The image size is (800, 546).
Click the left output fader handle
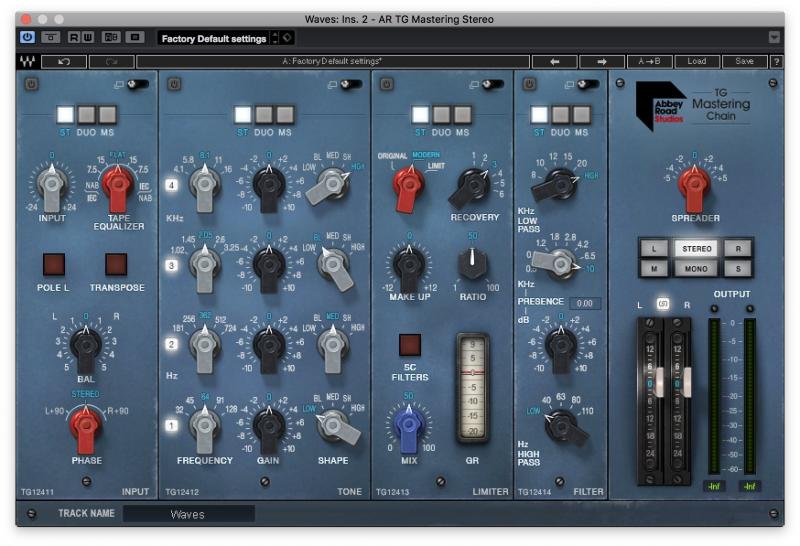point(658,382)
